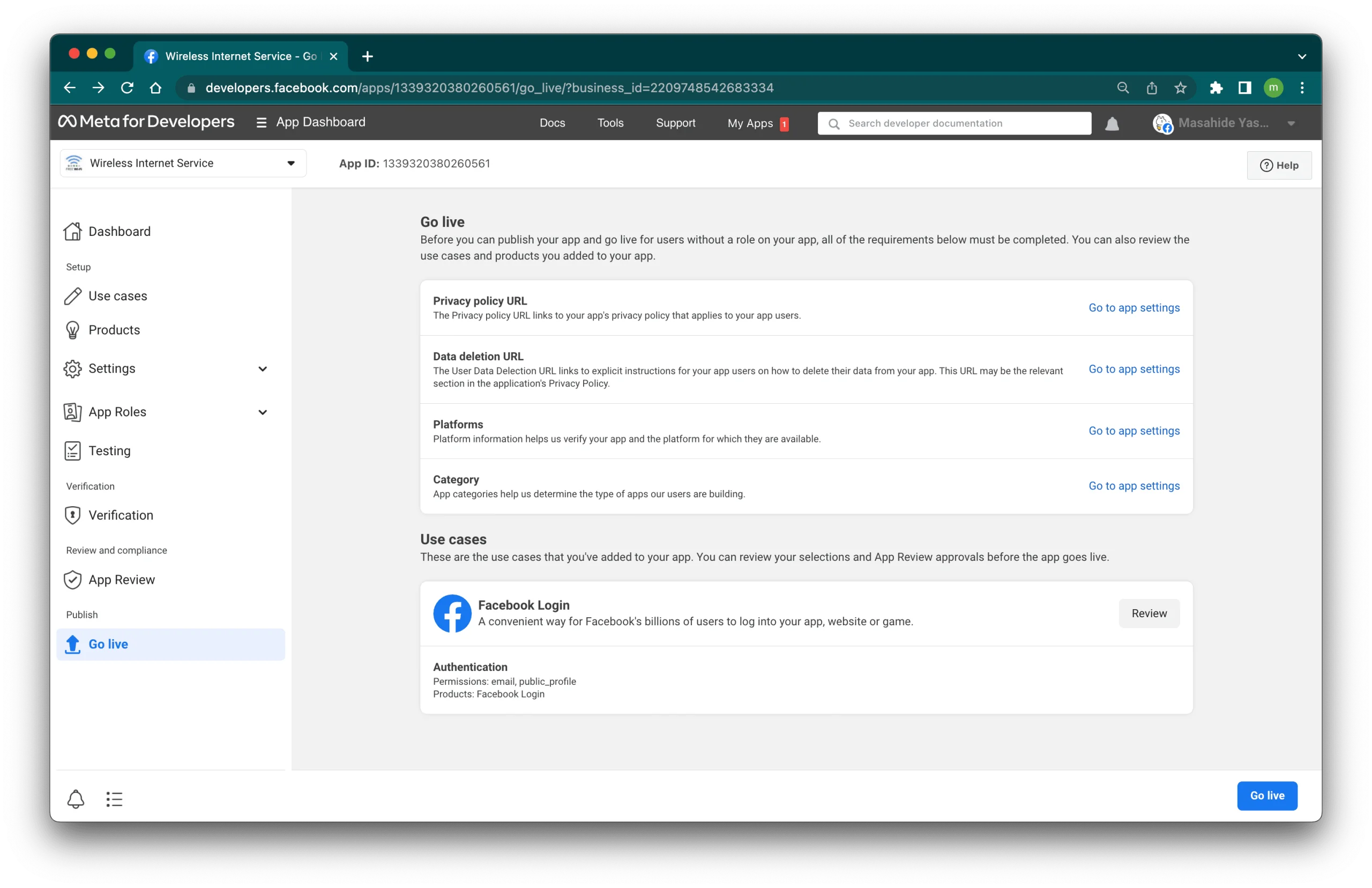Click the Help button
Screen dimensions: 1372x888
pyautogui.click(x=1279, y=166)
